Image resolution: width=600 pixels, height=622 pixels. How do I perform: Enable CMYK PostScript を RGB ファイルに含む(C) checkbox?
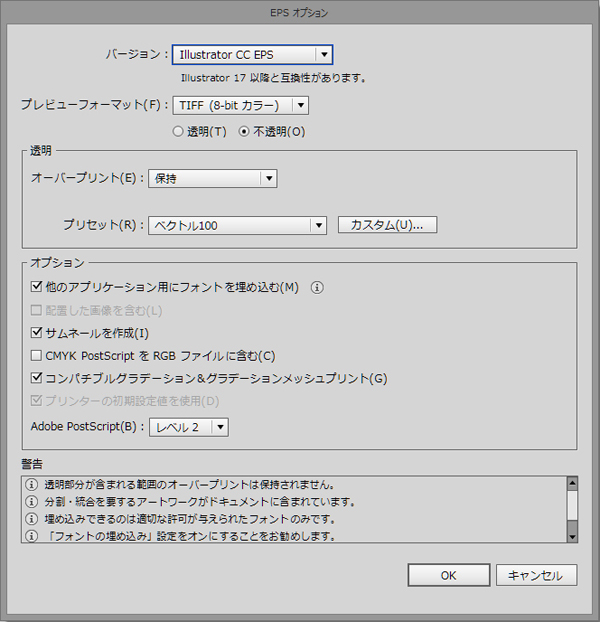[x=36, y=355]
